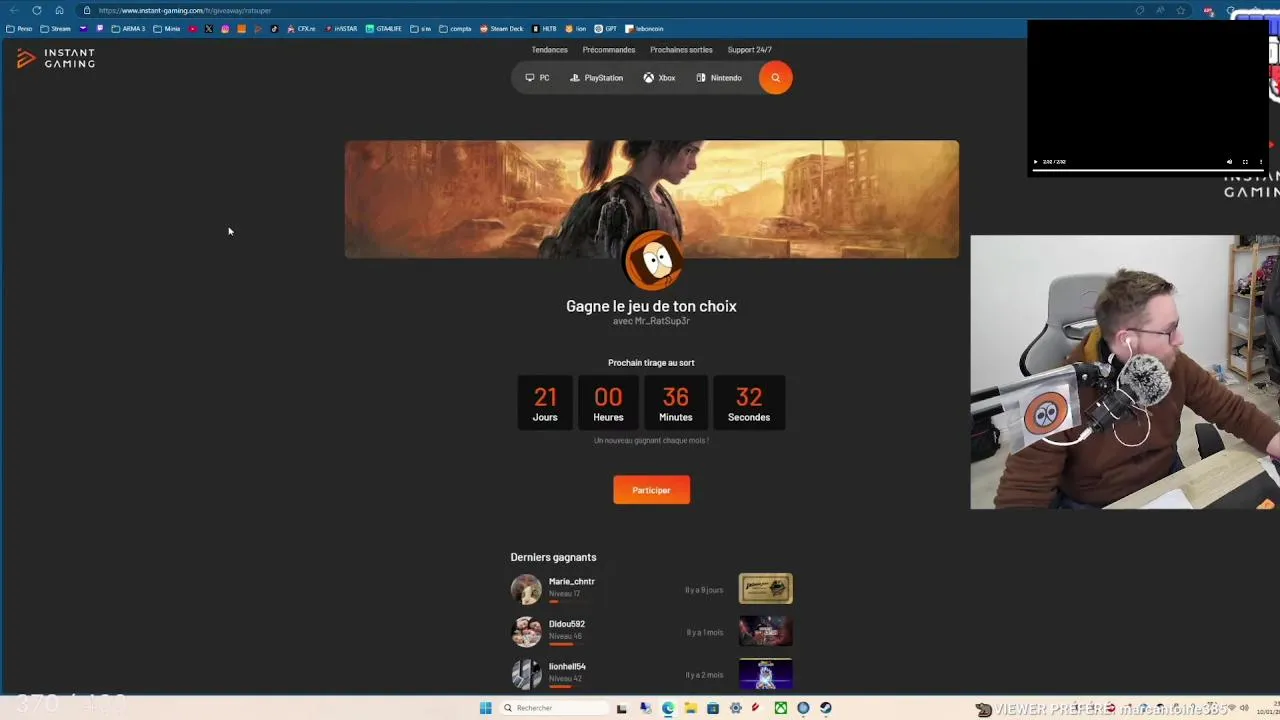Play the video in the overlay player
The image size is (1280, 720).
pyautogui.click(x=1035, y=162)
